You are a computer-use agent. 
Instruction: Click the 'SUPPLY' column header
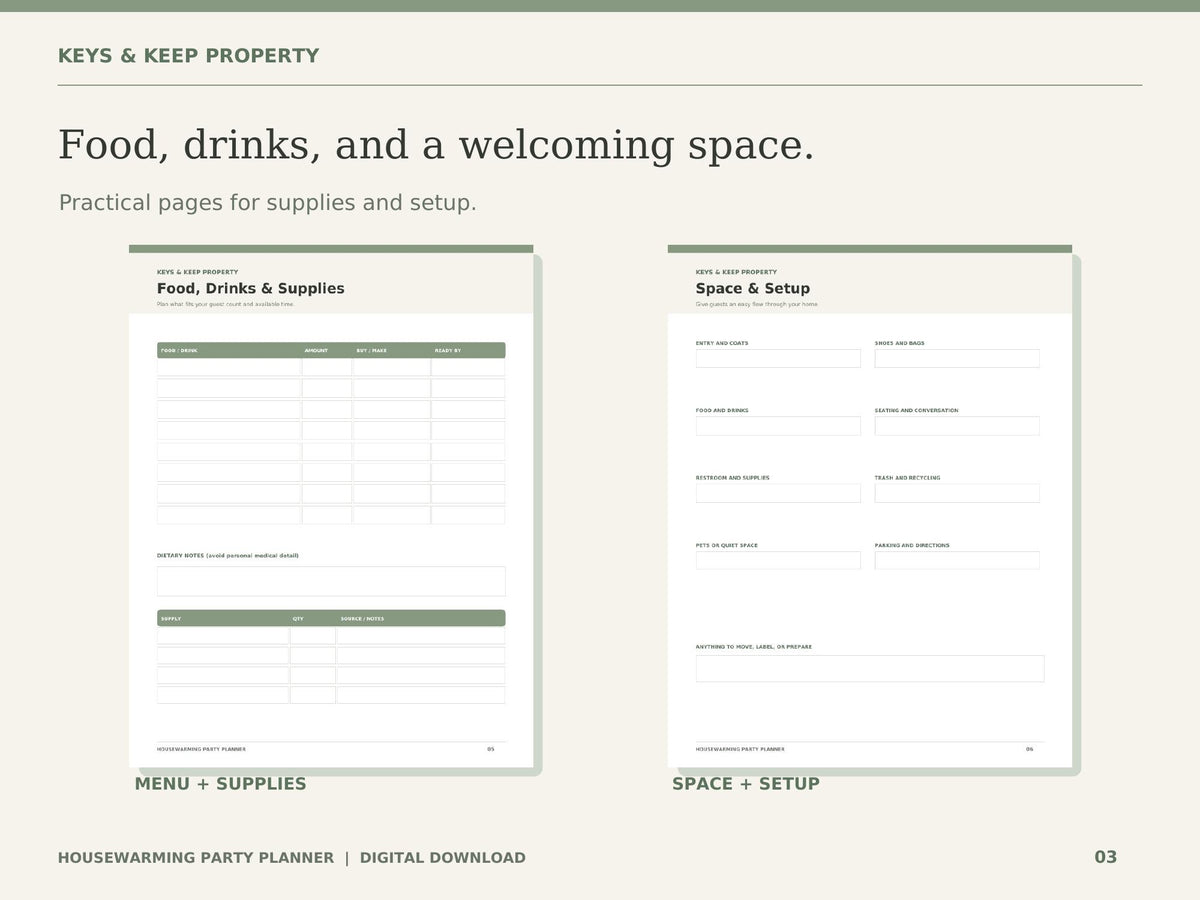[171, 619]
